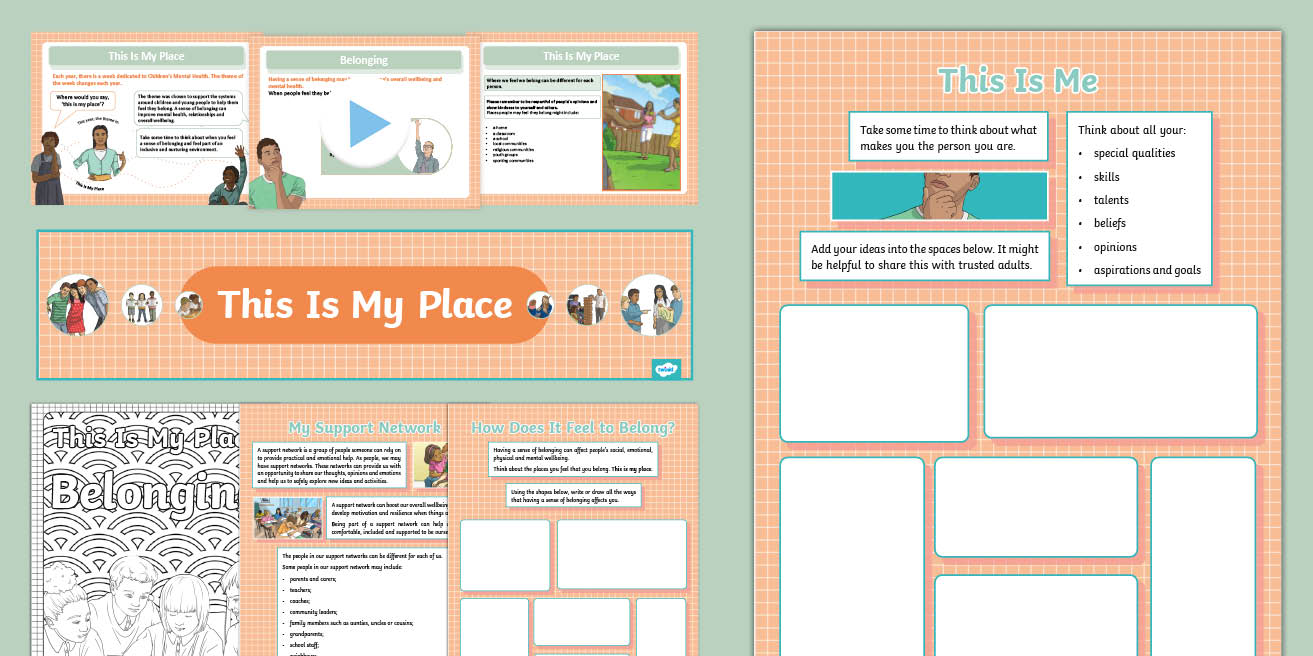This screenshot has height=656, width=1313.
Task: Select the 'skills' bullet
Action: pos(1106,177)
